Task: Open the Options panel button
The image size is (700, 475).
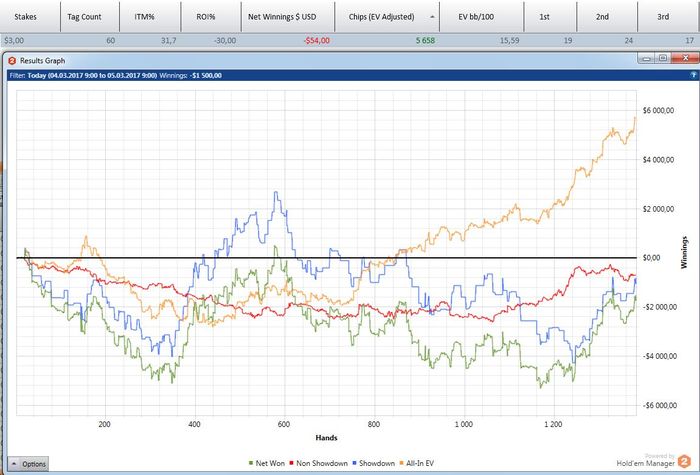Action: (x=29, y=464)
